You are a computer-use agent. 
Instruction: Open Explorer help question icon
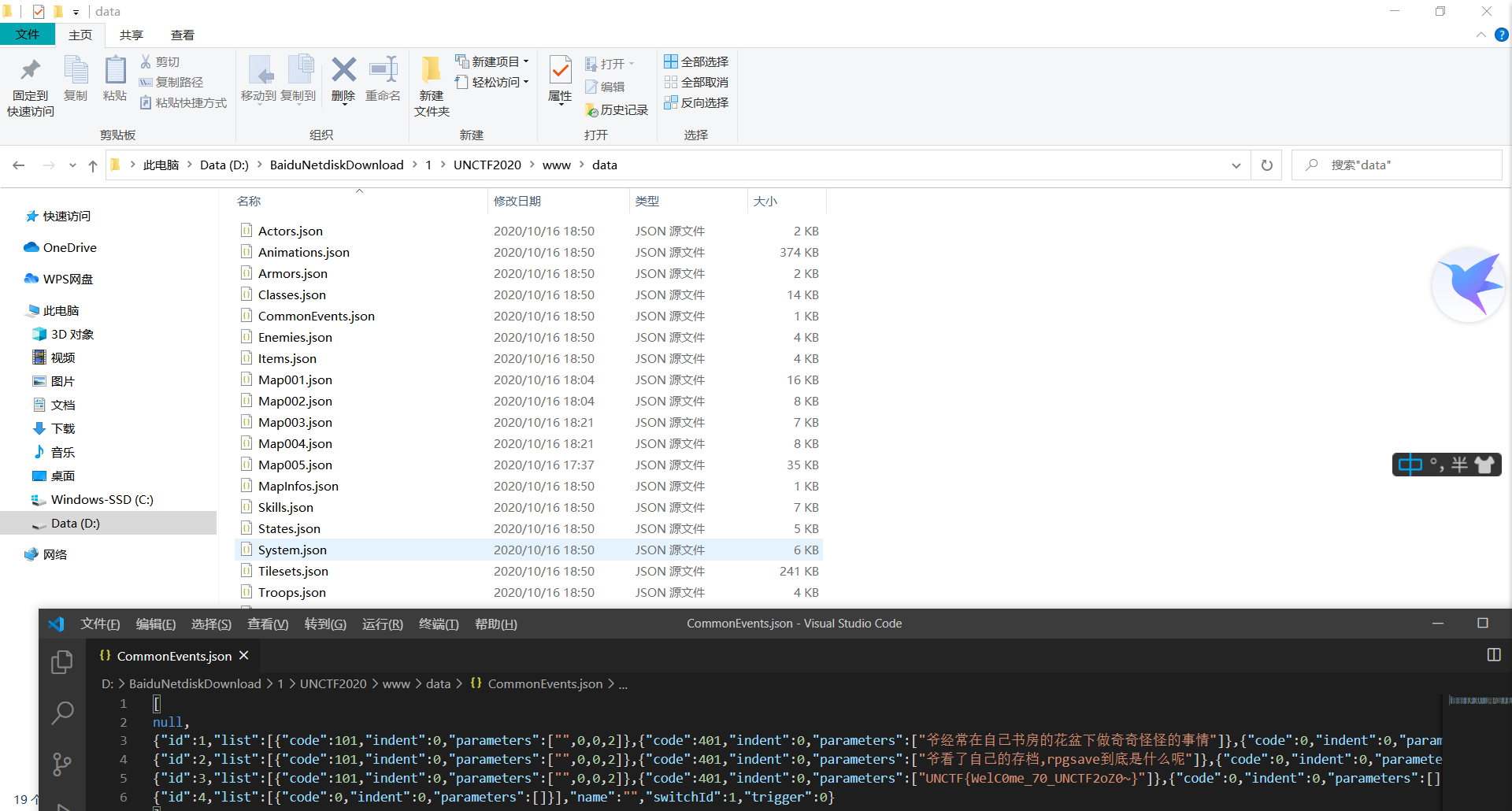point(1502,35)
